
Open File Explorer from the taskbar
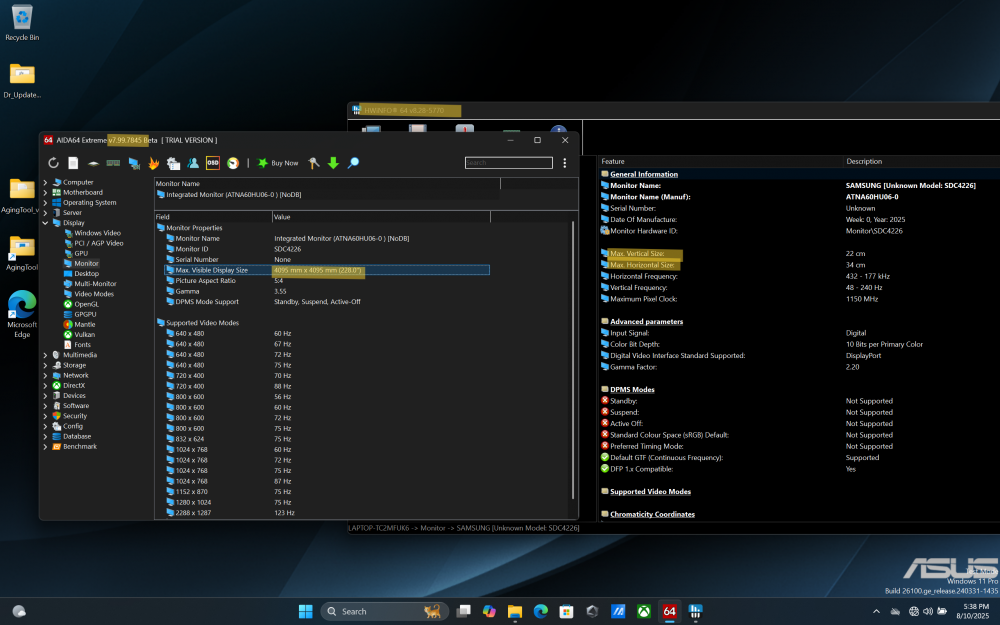pos(515,612)
